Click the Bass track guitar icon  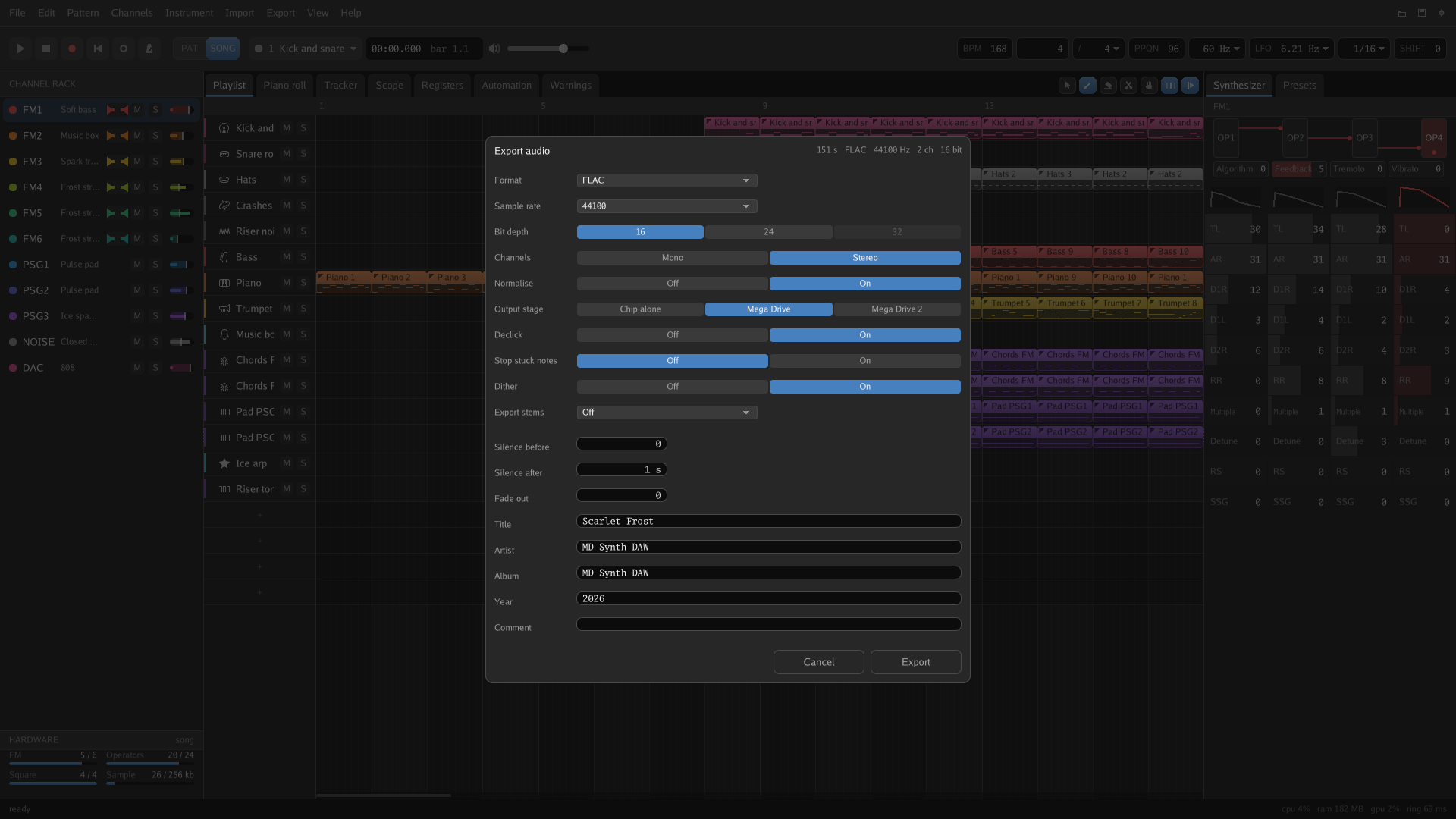point(224,257)
